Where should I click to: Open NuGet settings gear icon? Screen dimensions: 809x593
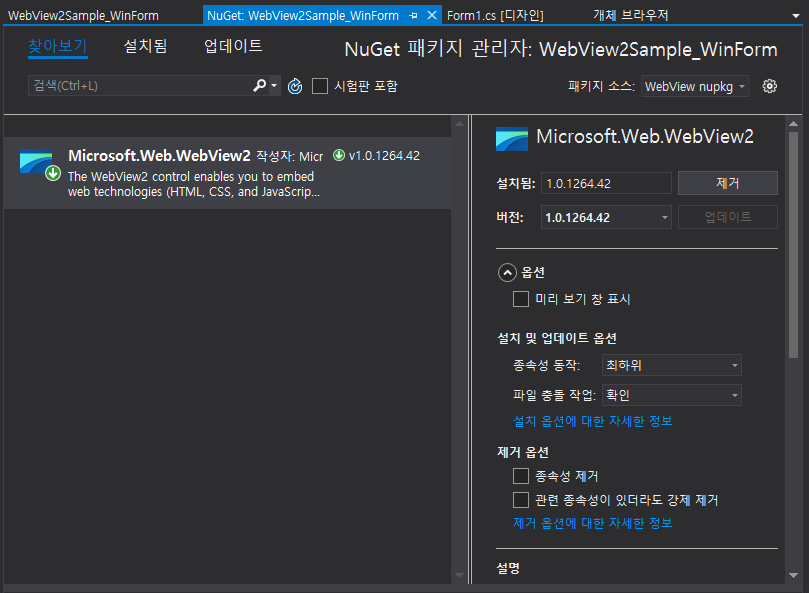tap(769, 86)
